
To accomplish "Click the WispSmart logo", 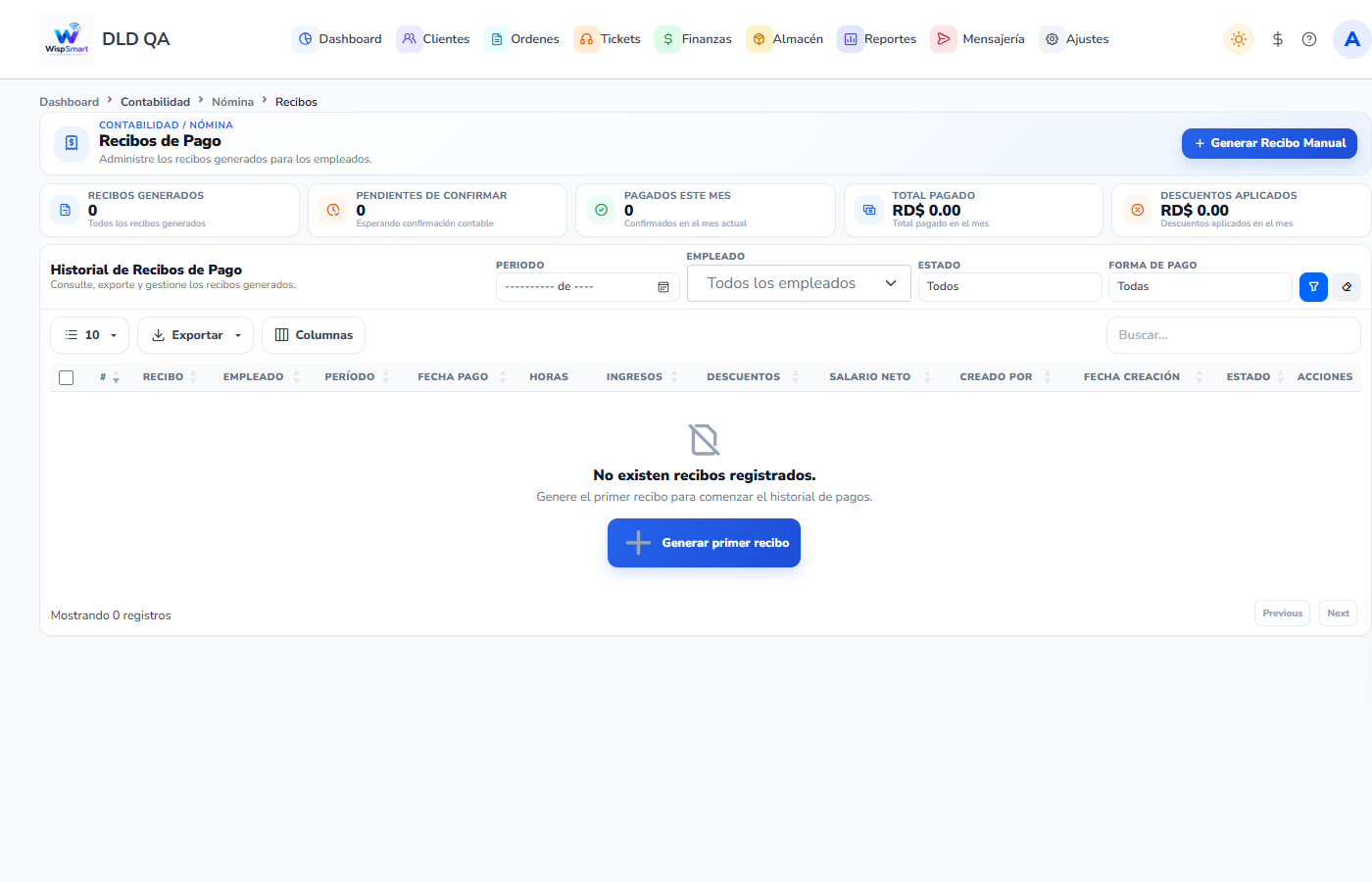I will pyautogui.click(x=67, y=39).
